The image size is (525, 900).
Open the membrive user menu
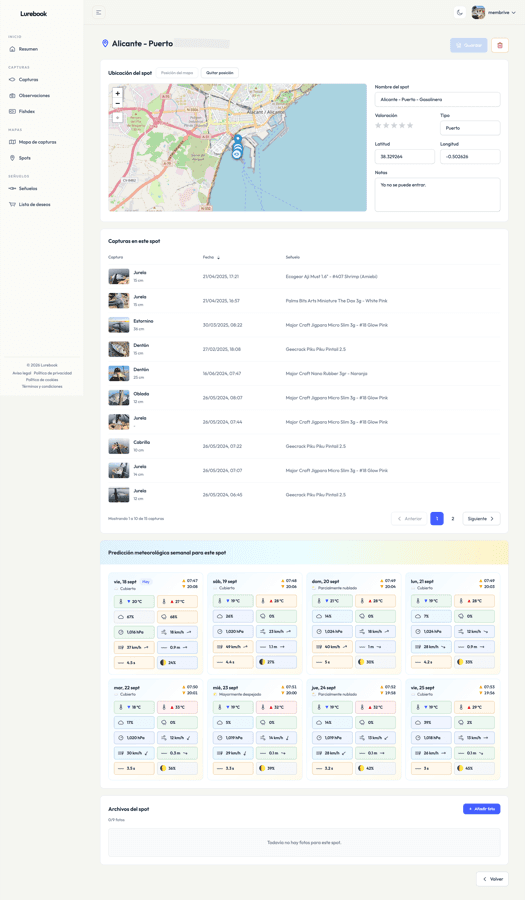(494, 13)
